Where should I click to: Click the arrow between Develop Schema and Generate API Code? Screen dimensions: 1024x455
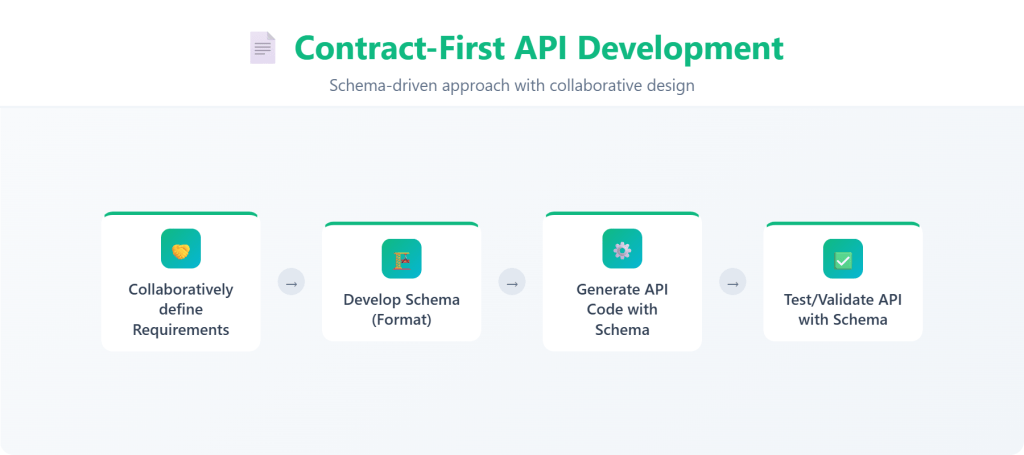tap(512, 283)
